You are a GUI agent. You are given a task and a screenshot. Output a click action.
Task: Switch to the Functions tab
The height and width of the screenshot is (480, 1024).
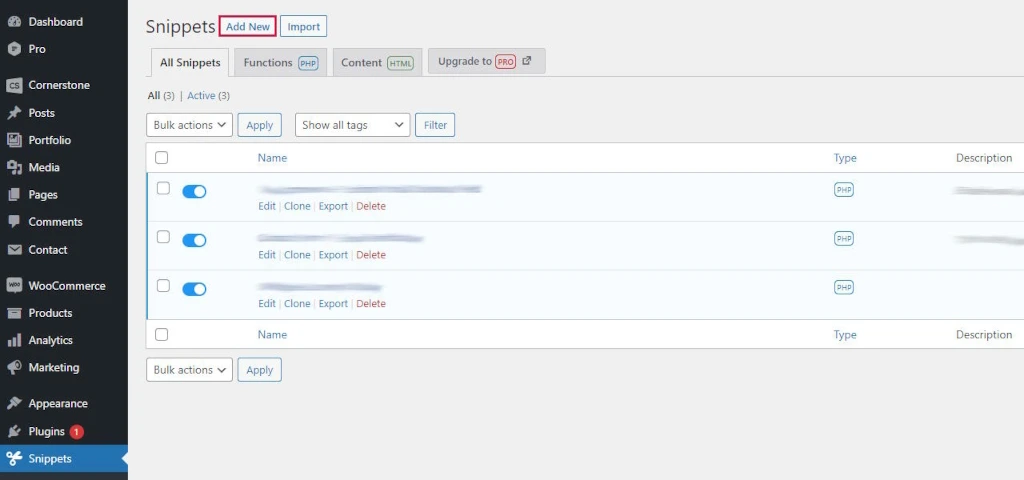coord(281,63)
